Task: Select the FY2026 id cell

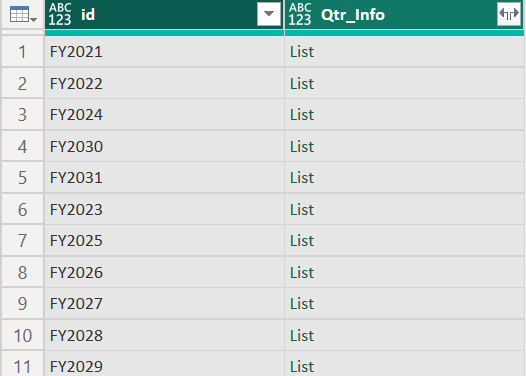Action: point(164,272)
